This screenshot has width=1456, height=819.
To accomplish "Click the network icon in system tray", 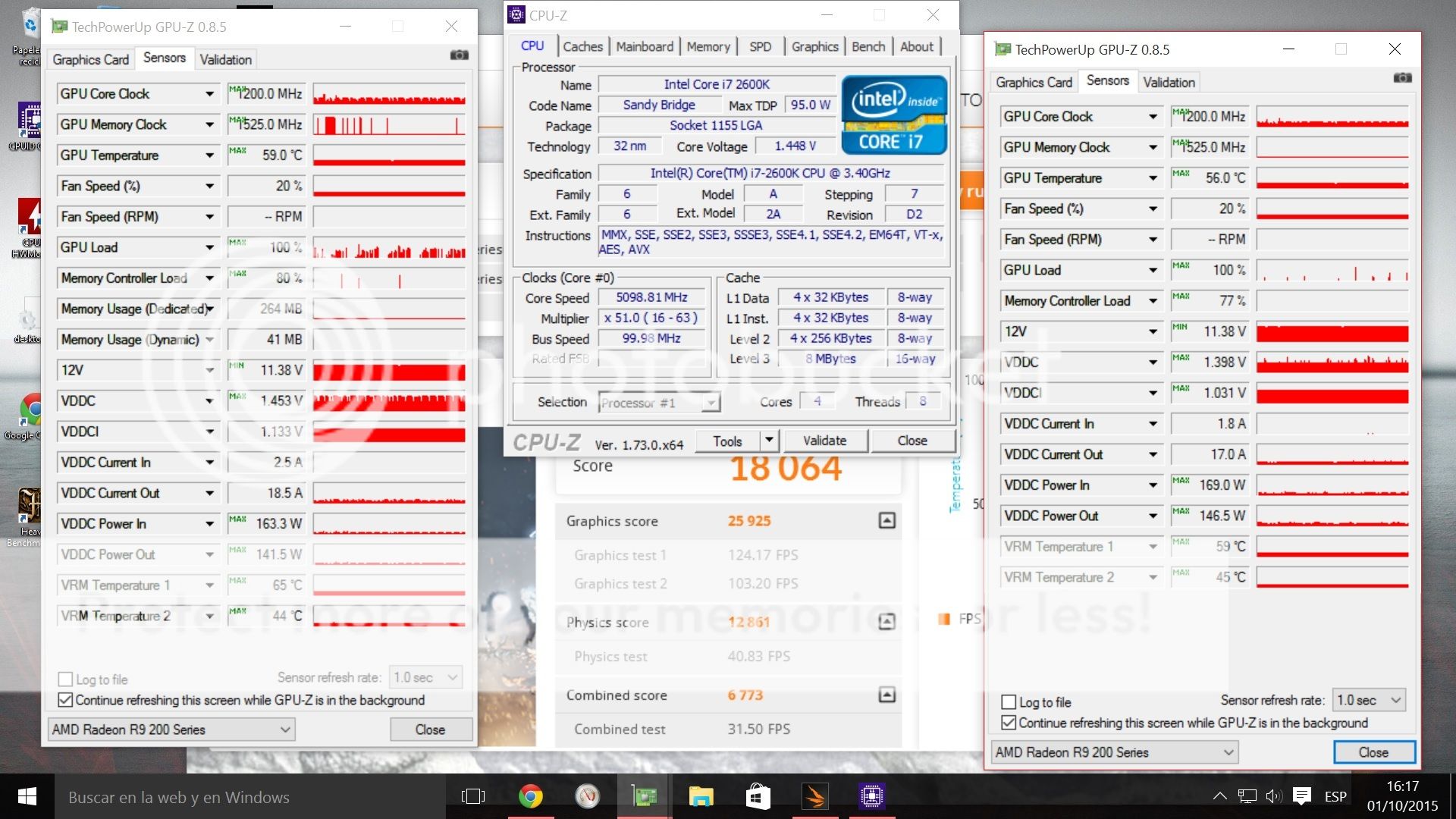I will [x=1247, y=796].
